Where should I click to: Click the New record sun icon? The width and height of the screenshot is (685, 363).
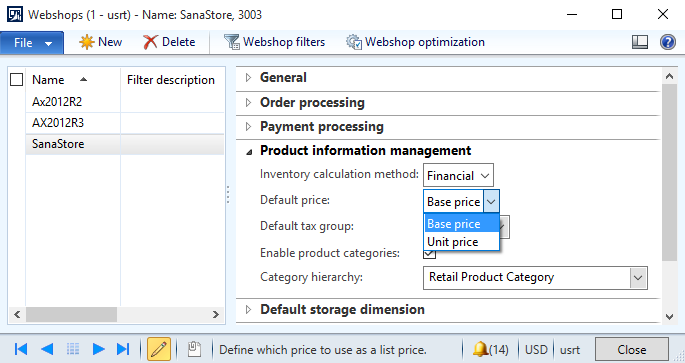point(86,42)
